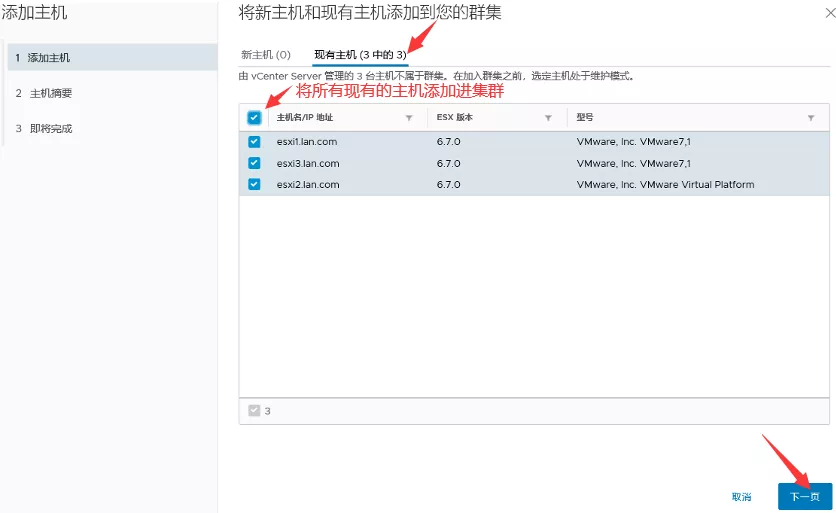Open filter for 主机名/IP 地址 column
This screenshot has height=513, width=836.
[x=408, y=118]
